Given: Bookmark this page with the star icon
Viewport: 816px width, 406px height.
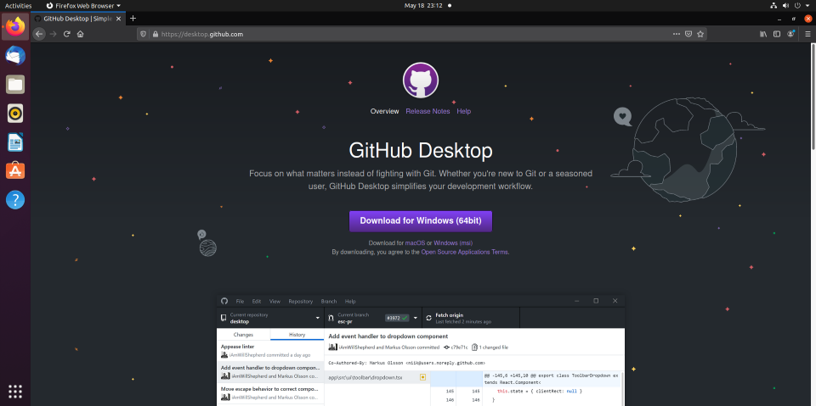Looking at the screenshot, I should pyautogui.click(x=702, y=34).
